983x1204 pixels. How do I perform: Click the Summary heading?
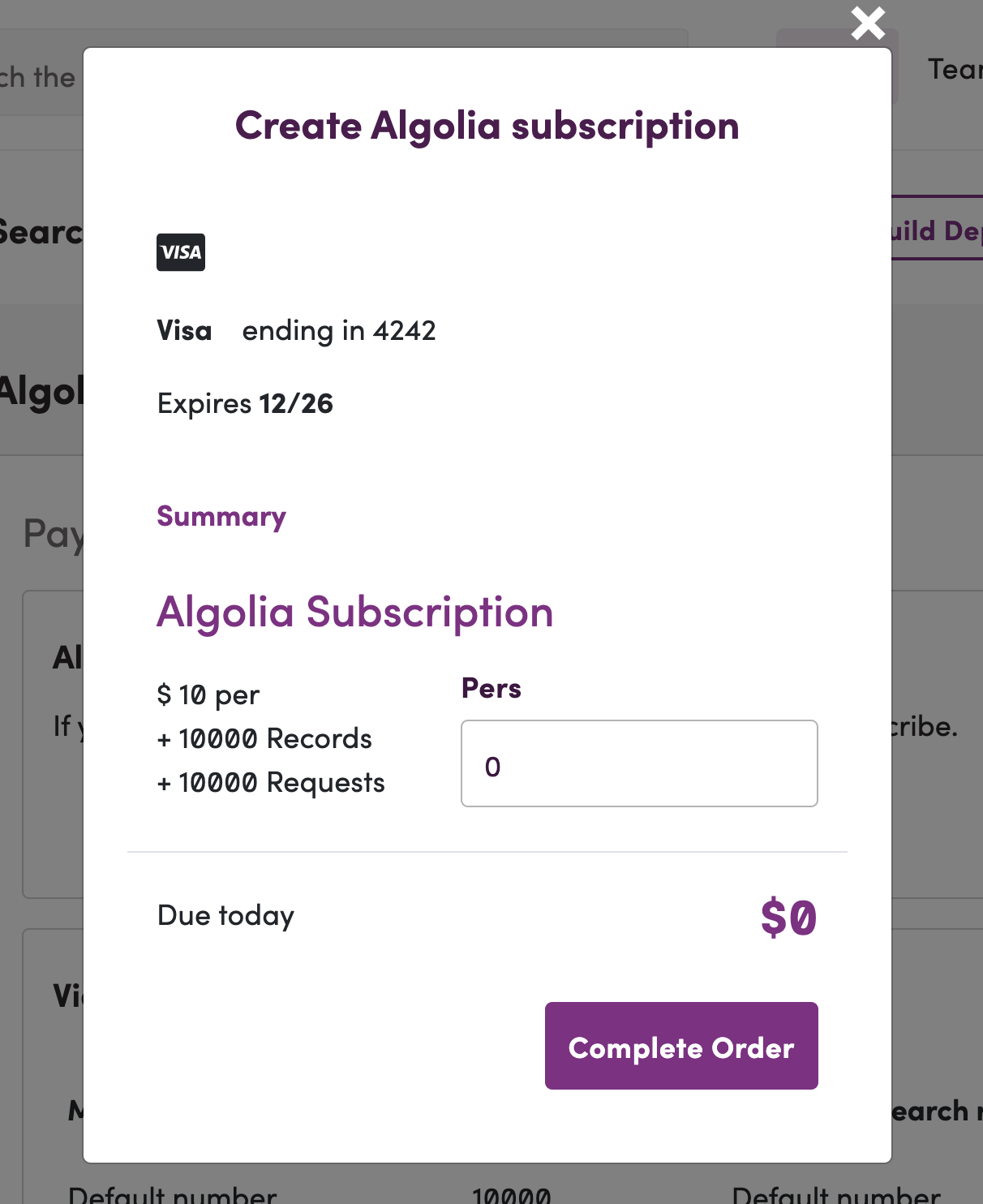(221, 517)
